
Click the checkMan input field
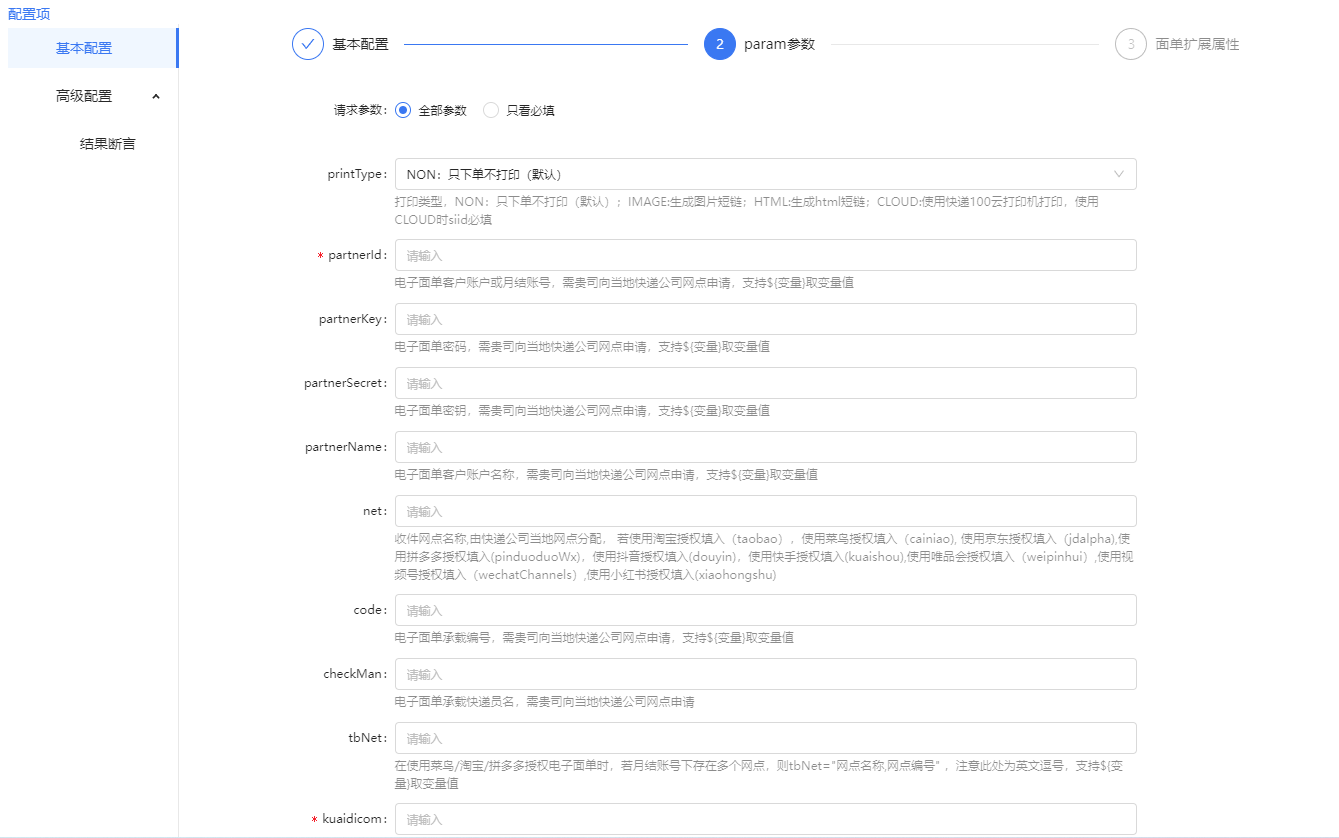[765, 674]
